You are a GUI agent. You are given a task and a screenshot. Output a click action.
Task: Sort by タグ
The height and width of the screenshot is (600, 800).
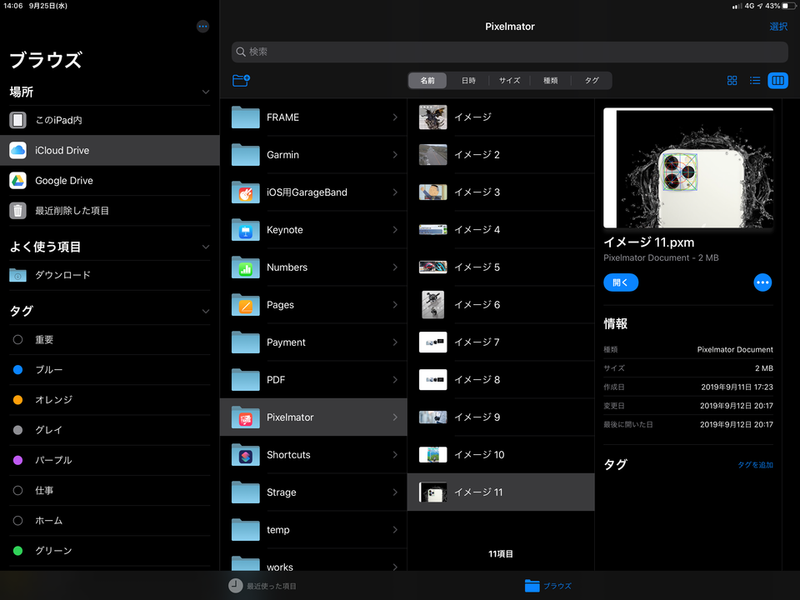coord(591,81)
